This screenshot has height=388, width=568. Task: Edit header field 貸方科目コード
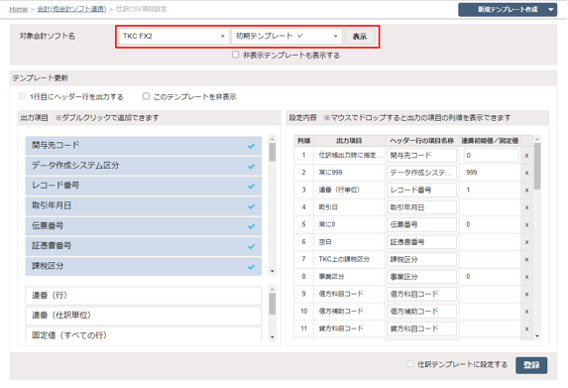pos(422,329)
